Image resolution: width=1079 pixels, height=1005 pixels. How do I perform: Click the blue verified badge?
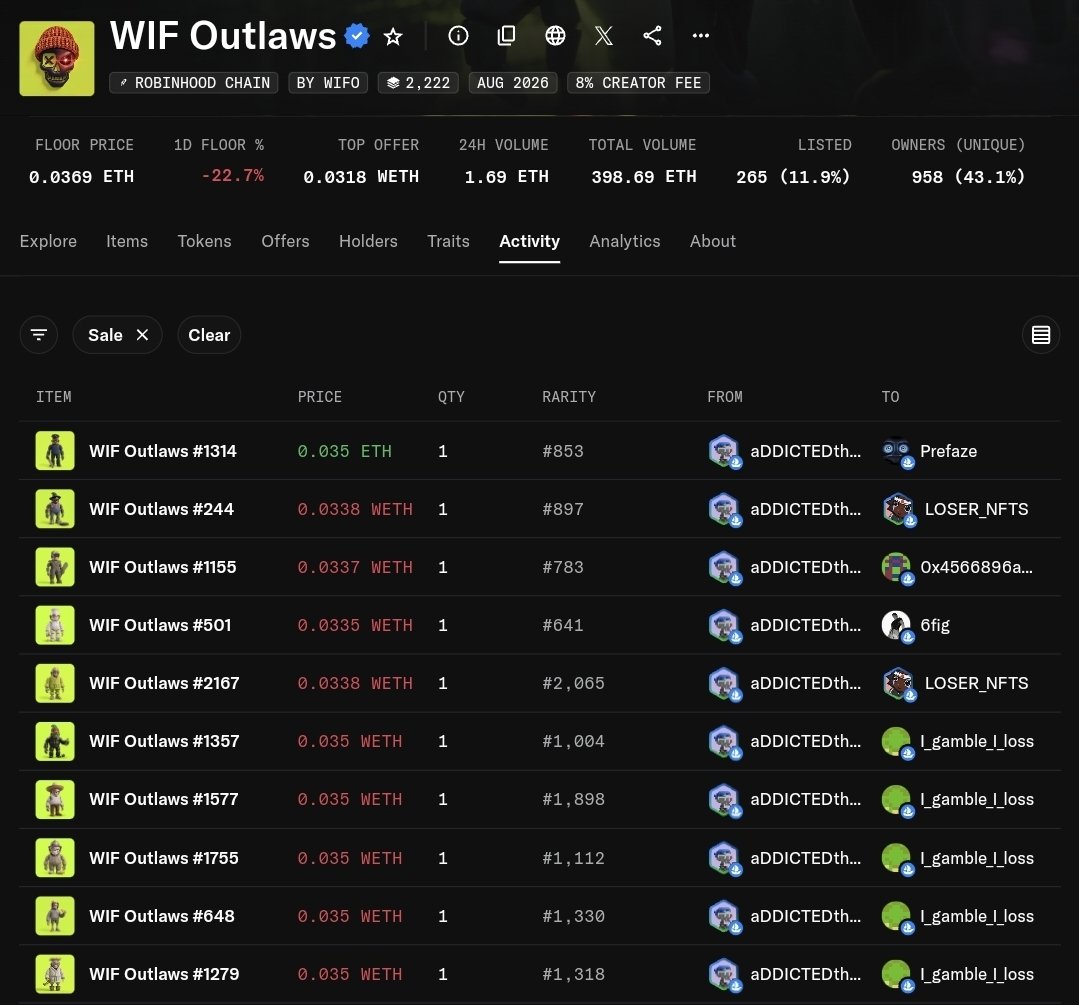click(356, 36)
